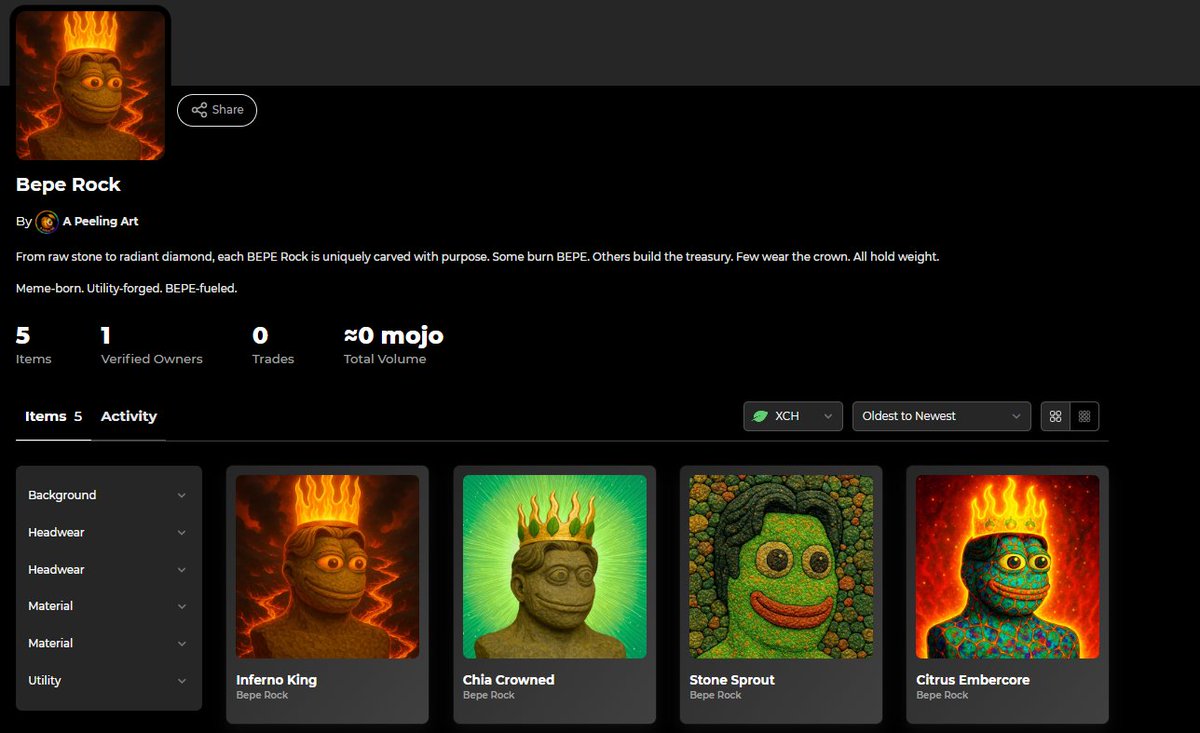Switch to the large grid view

click(1055, 416)
